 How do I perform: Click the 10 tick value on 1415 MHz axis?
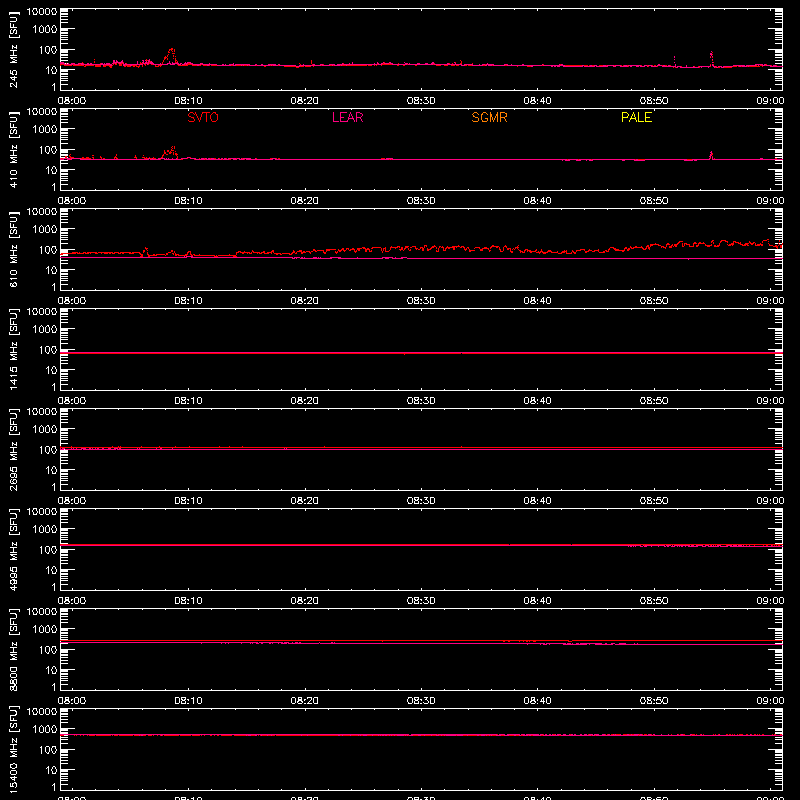tap(51, 370)
